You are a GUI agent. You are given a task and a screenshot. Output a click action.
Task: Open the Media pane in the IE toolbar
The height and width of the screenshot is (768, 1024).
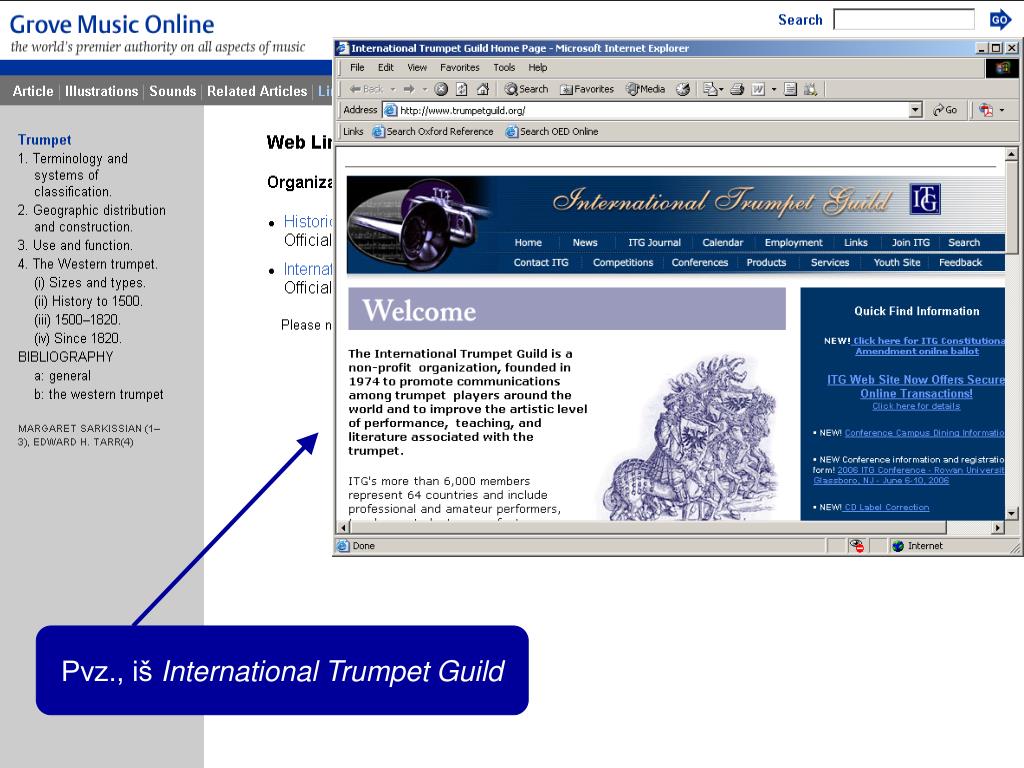coord(646,89)
